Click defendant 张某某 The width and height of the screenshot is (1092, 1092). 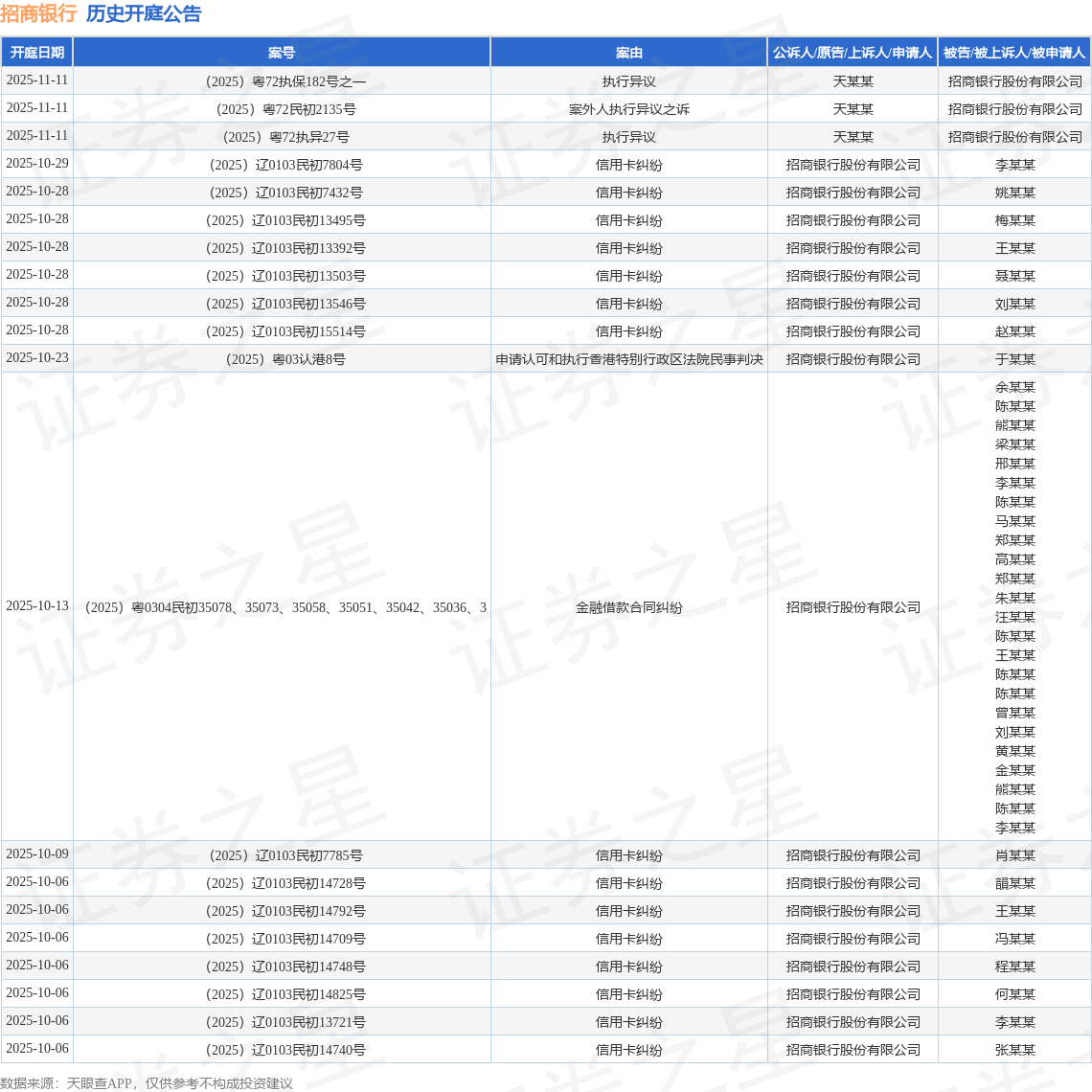click(1014, 1050)
